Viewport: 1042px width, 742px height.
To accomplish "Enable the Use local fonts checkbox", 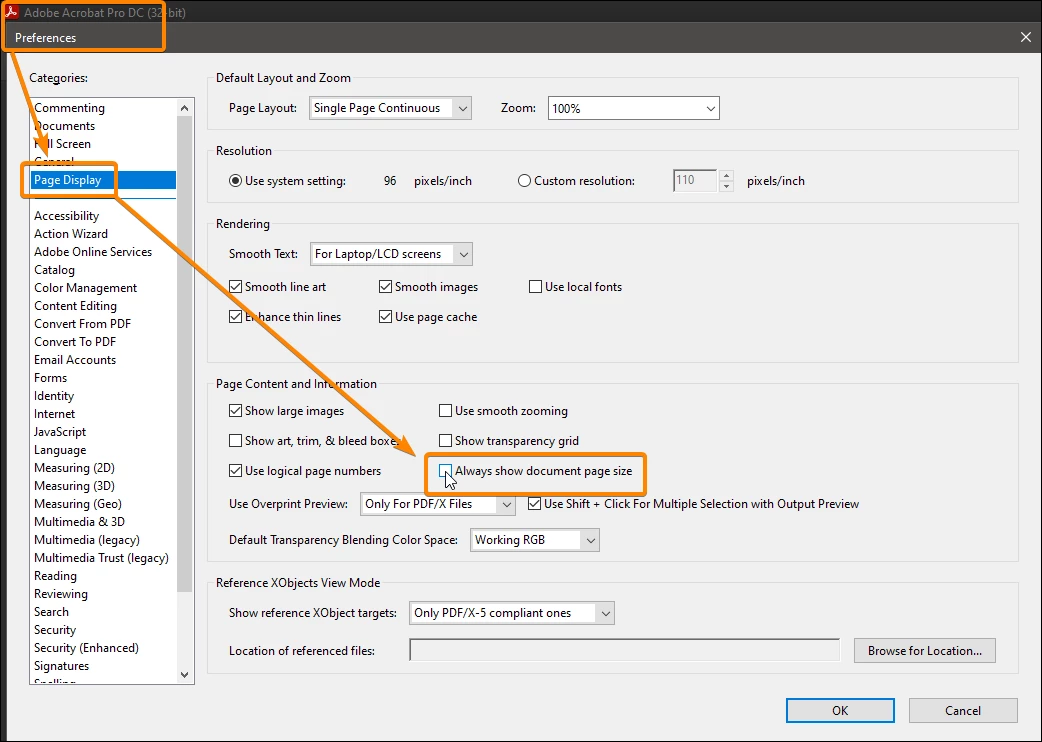I will click(x=536, y=287).
